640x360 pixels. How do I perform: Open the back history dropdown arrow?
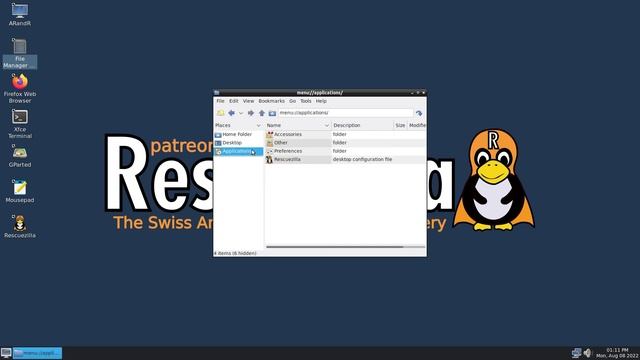coord(241,113)
